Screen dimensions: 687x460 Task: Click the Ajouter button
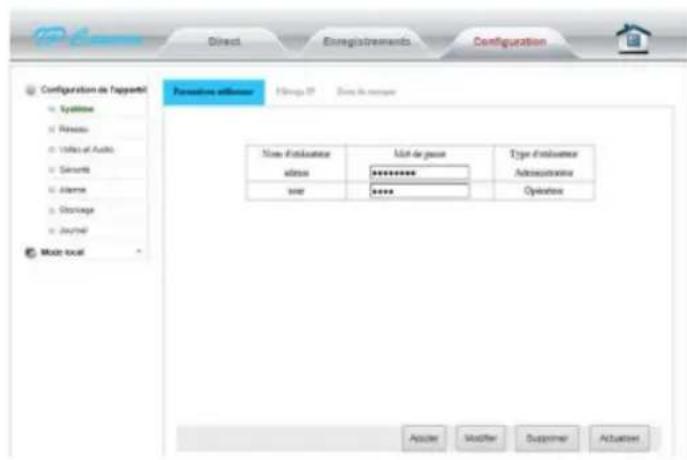424,438
